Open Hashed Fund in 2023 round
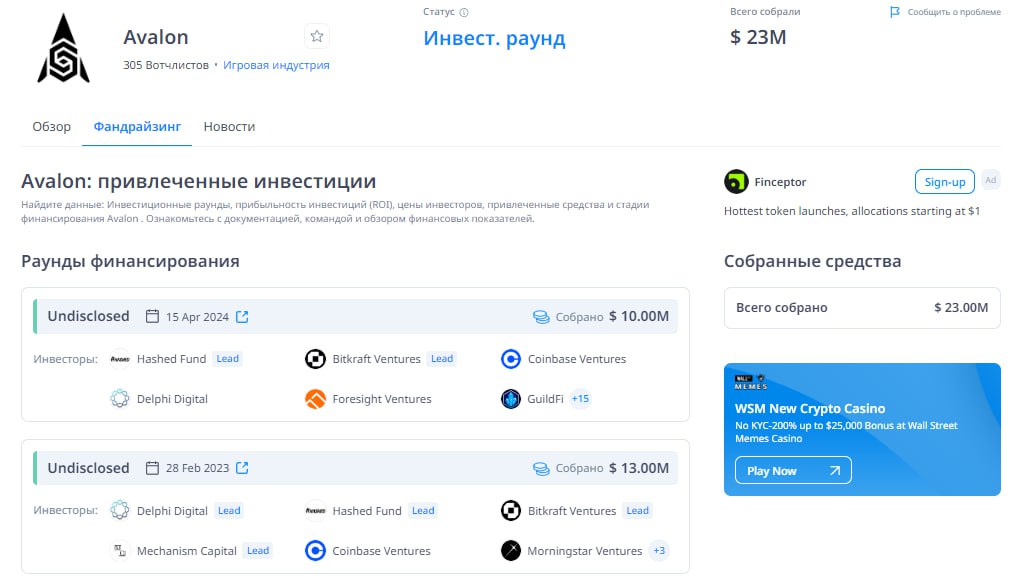The height and width of the screenshot is (586, 1030). click(367, 510)
